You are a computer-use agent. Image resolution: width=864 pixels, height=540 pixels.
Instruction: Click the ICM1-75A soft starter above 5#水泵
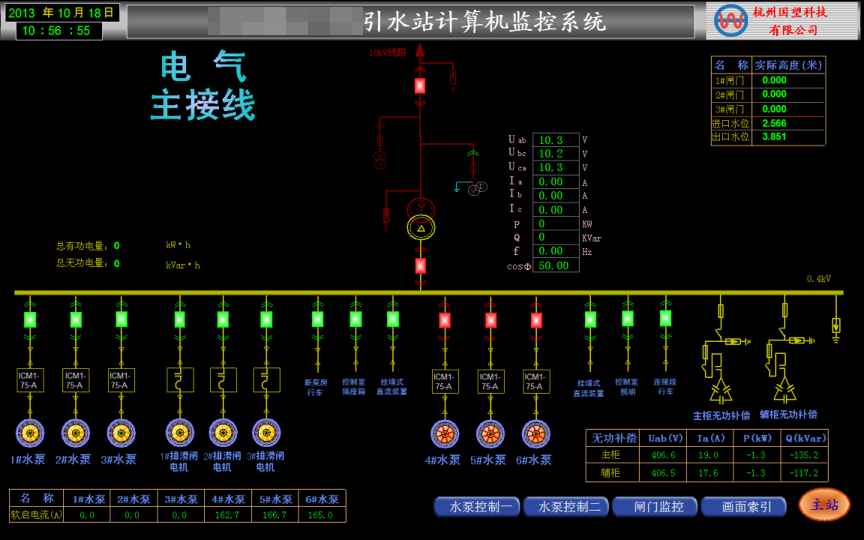490,381
